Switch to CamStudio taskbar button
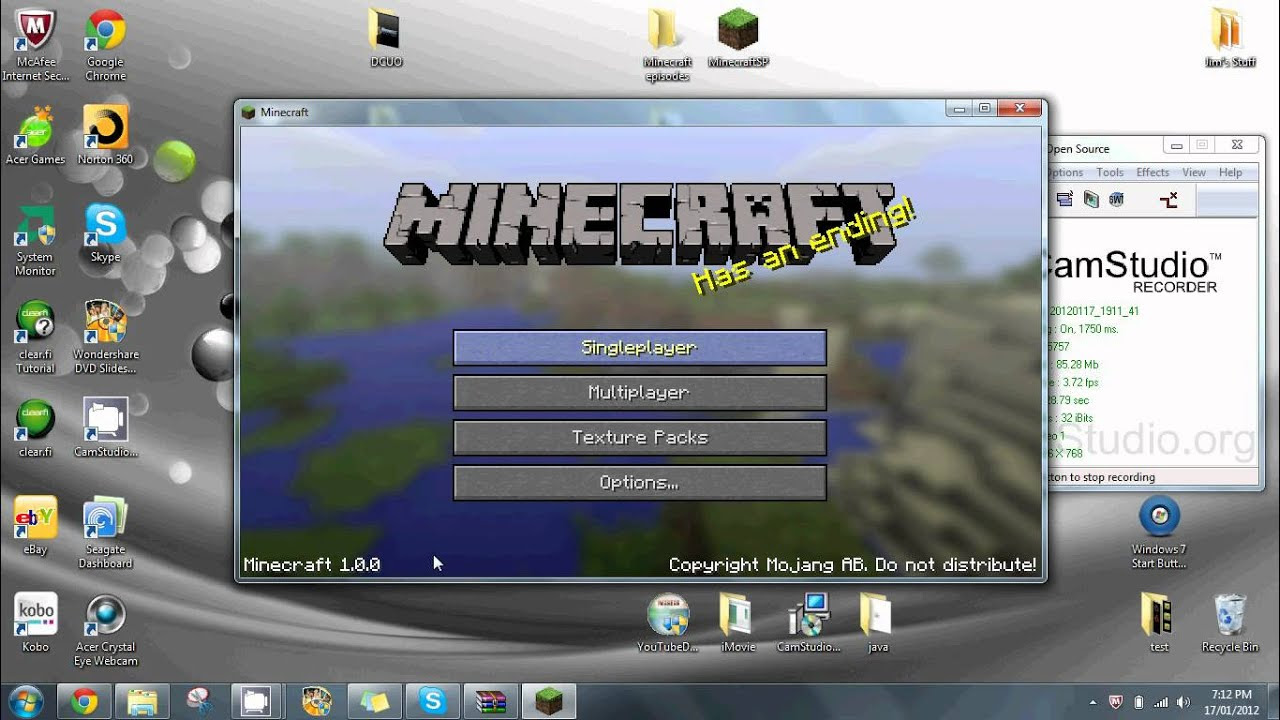The height and width of the screenshot is (720, 1280). (258, 702)
